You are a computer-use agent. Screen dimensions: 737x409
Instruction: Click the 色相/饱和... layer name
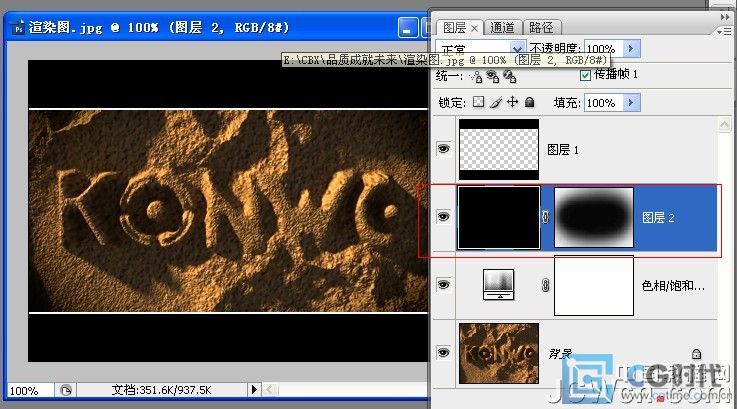click(x=673, y=285)
